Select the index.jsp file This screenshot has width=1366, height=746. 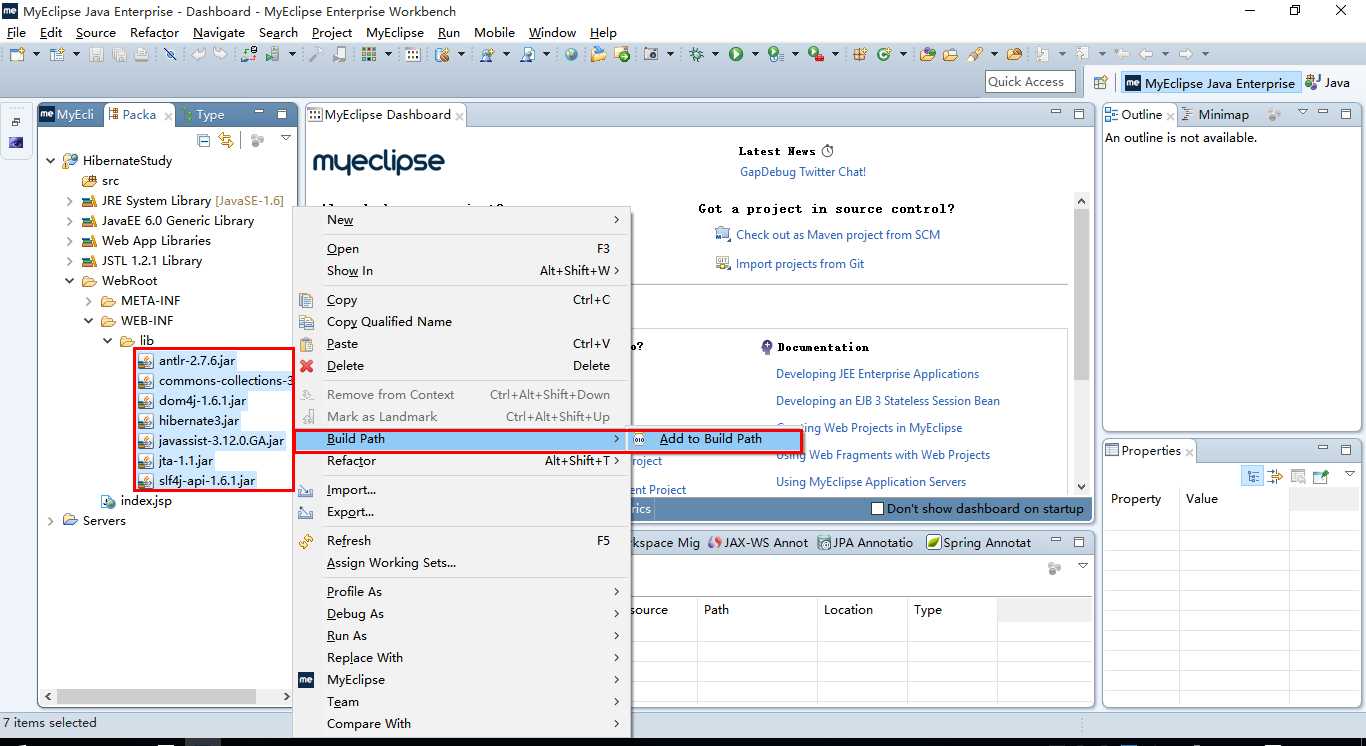point(146,501)
